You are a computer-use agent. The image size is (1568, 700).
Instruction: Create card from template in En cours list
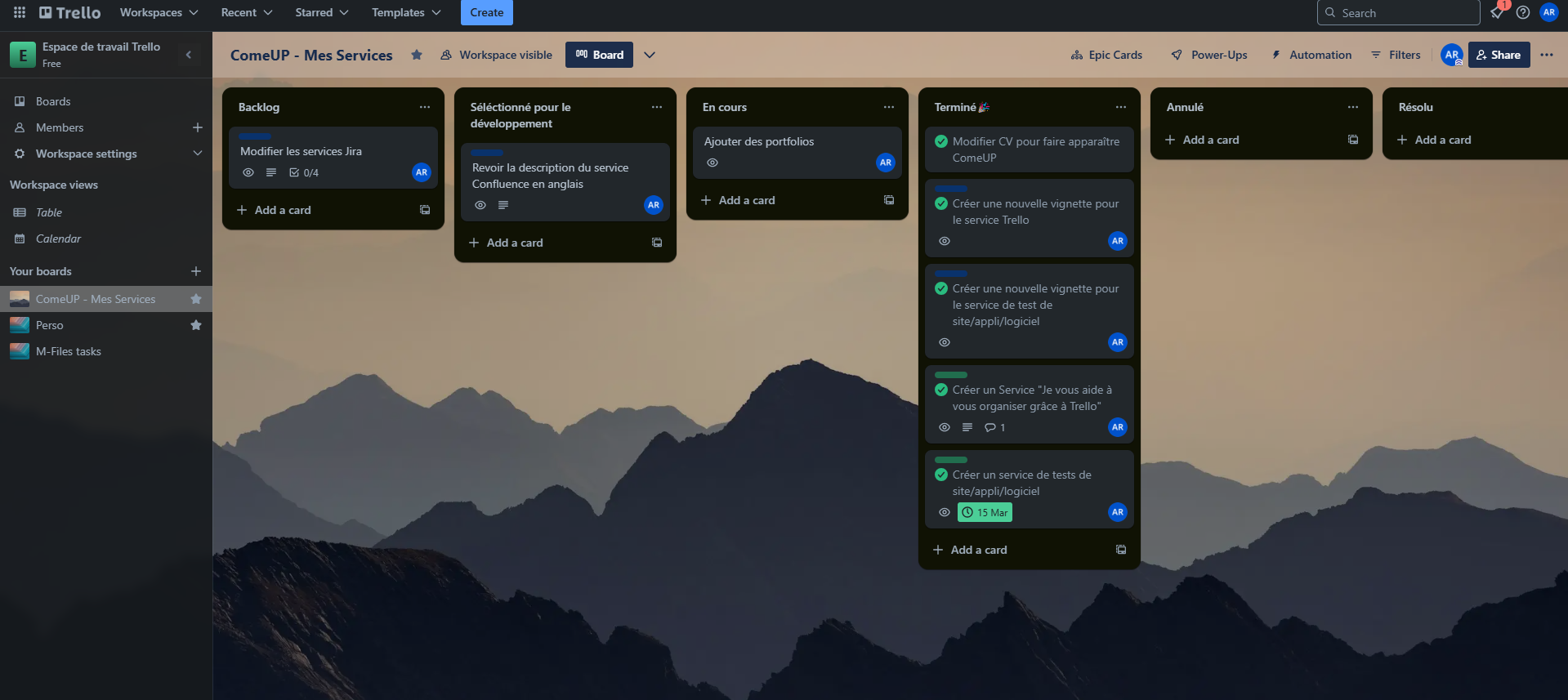tap(889, 200)
